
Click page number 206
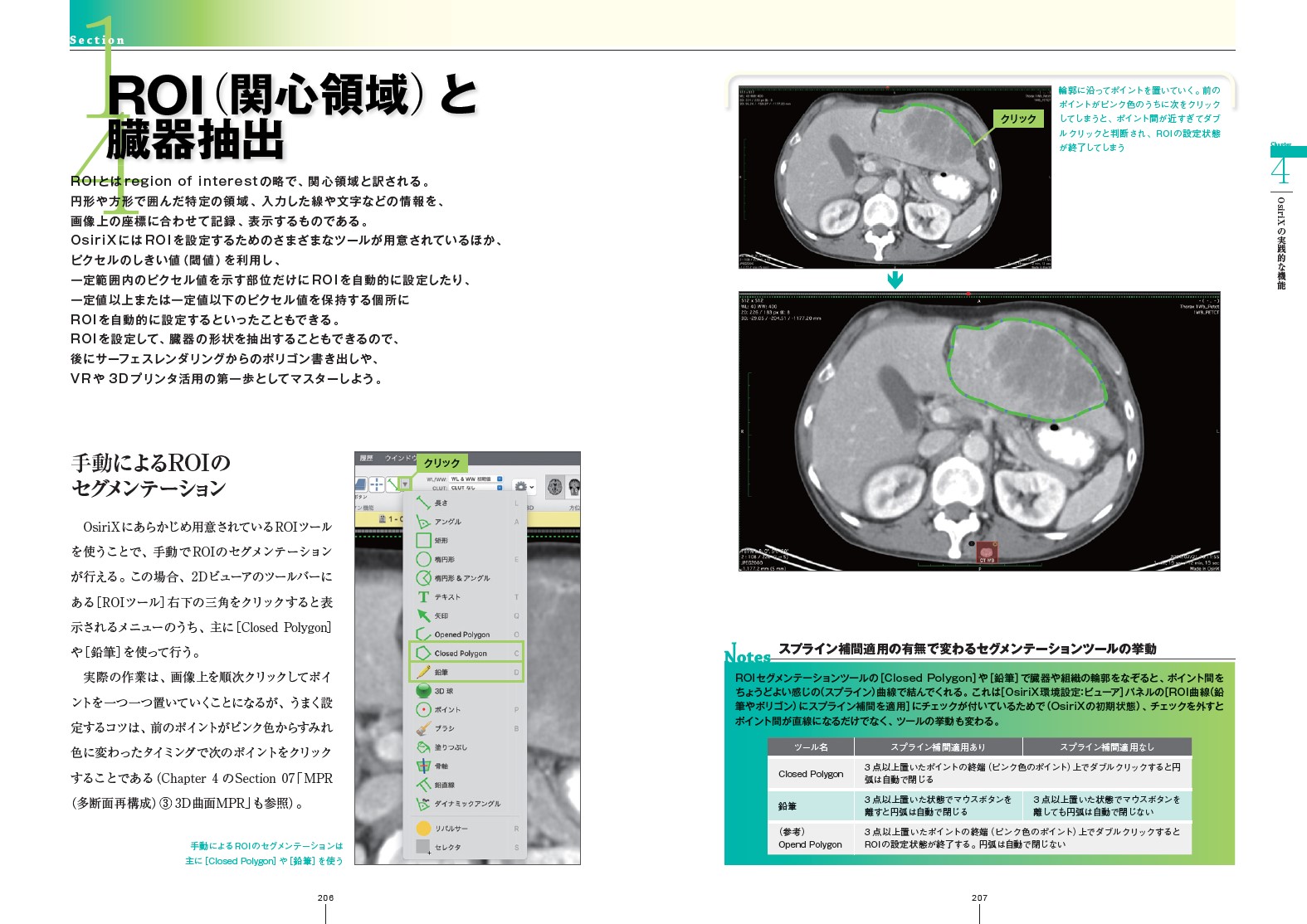point(325,897)
